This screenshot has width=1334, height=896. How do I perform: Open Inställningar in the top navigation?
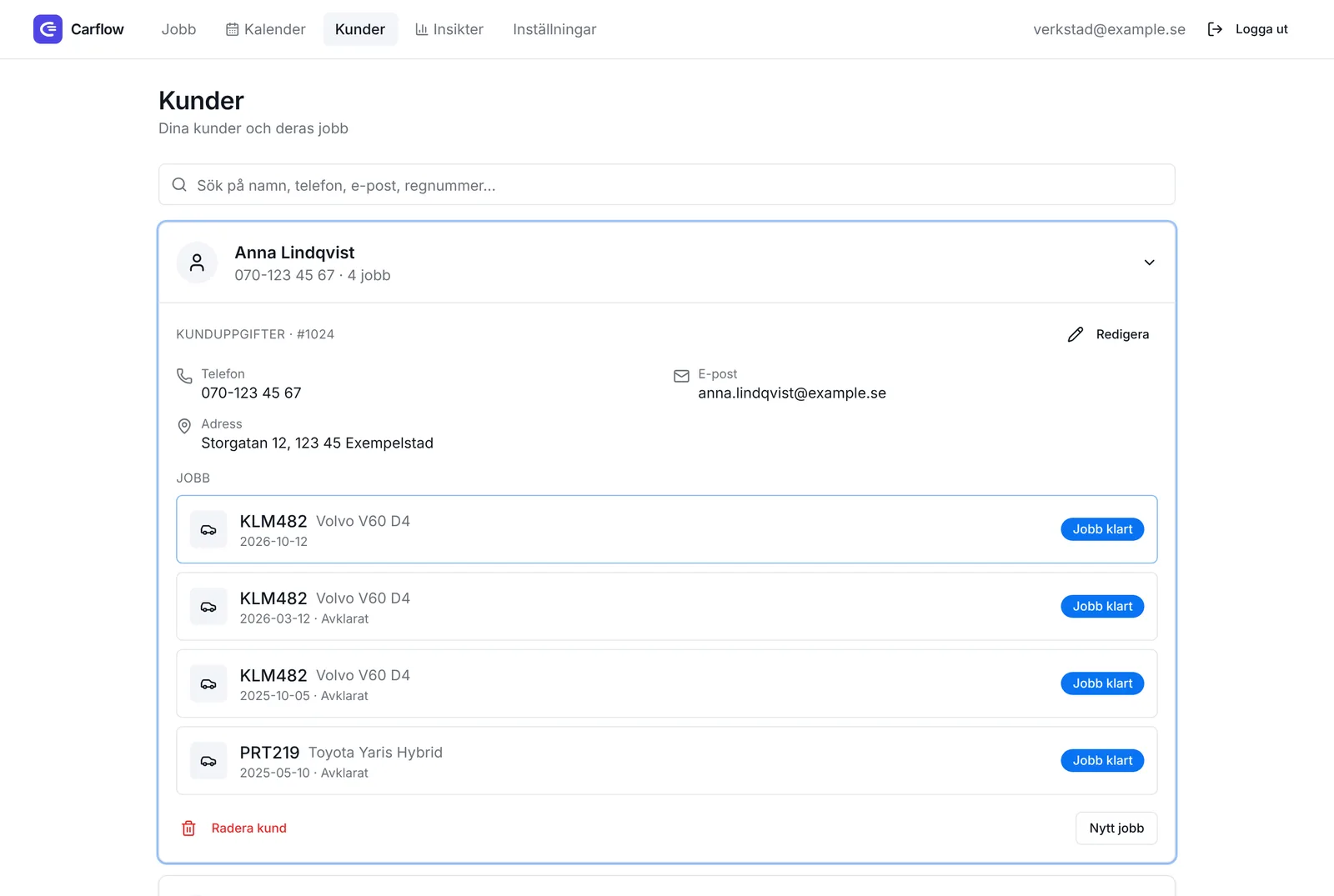pos(554,29)
